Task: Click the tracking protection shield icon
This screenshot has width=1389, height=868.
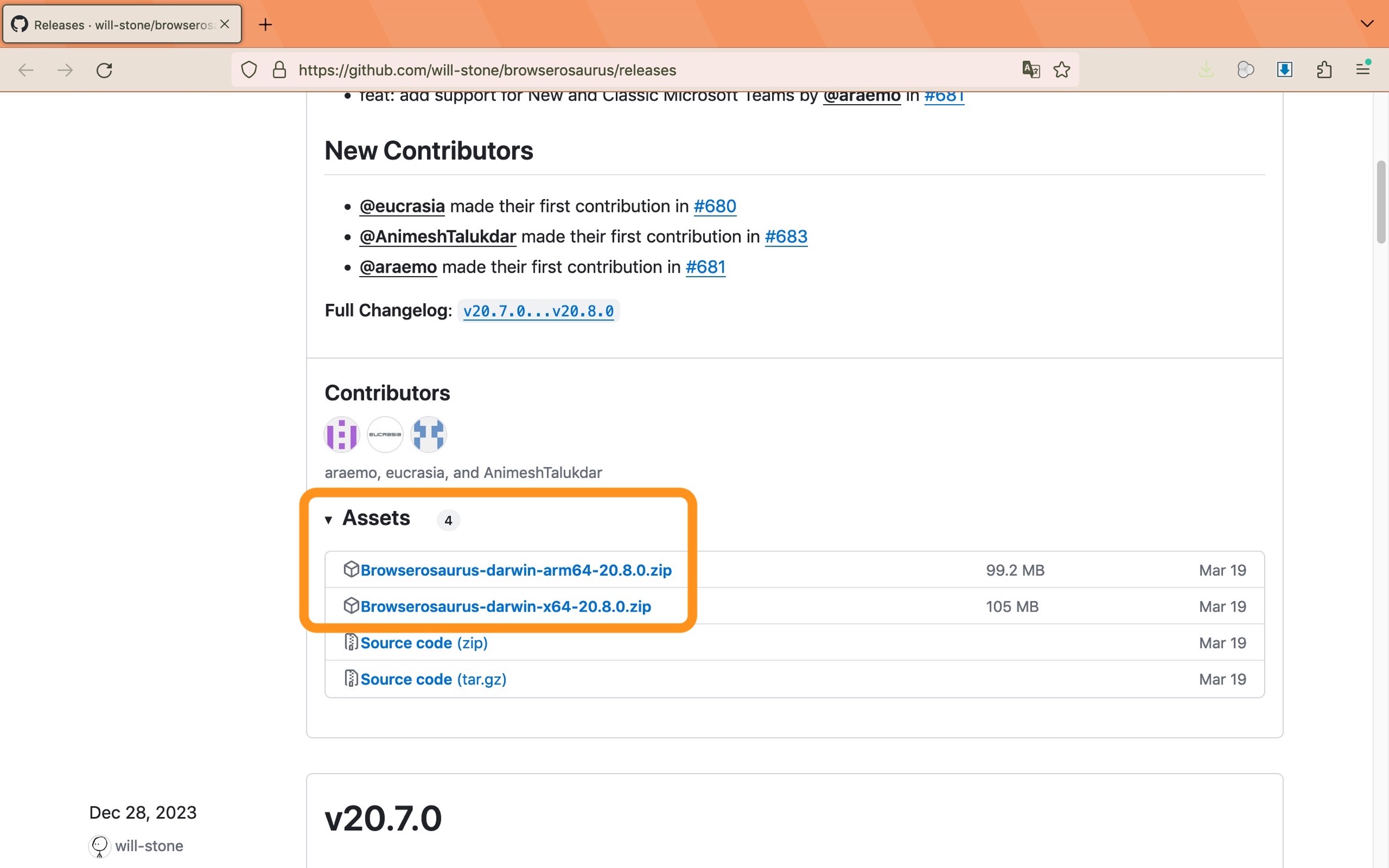Action: 249,70
